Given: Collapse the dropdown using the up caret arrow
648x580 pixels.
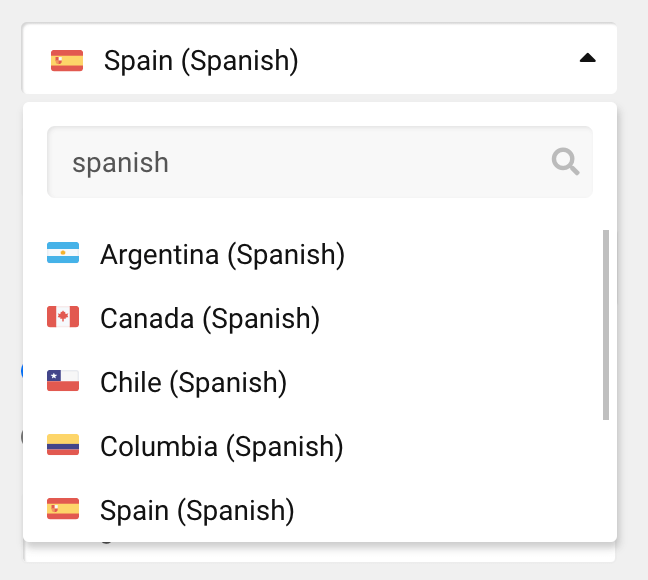Looking at the screenshot, I should point(588,59).
